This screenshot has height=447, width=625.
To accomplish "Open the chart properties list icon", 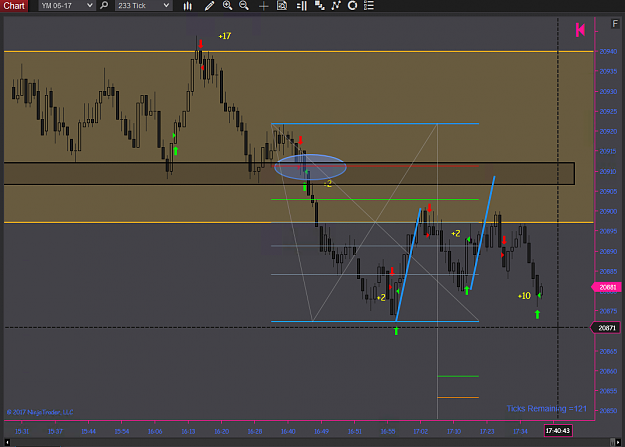I will pyautogui.click(x=369, y=6).
